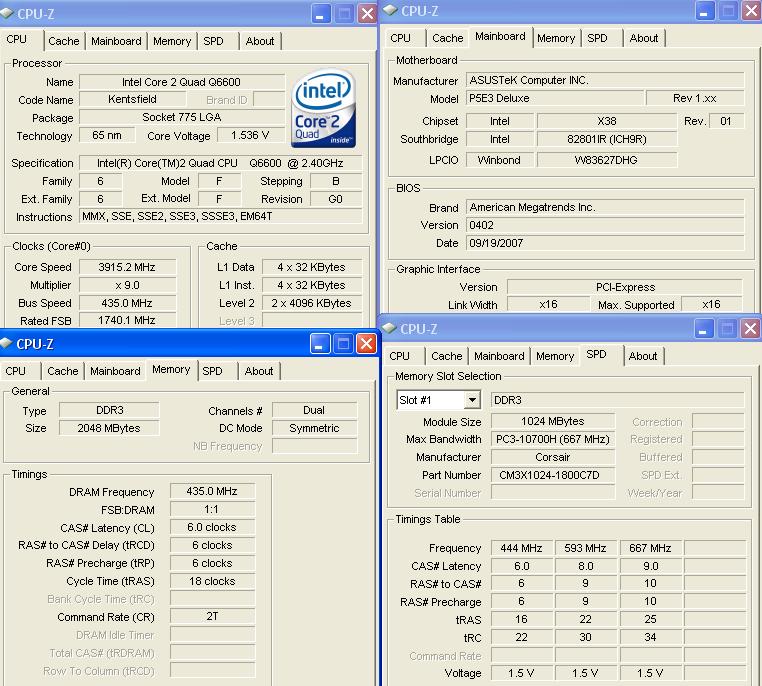The width and height of the screenshot is (762, 686).
Task: Switch to Cache tab in Memory window
Action: (x=63, y=371)
